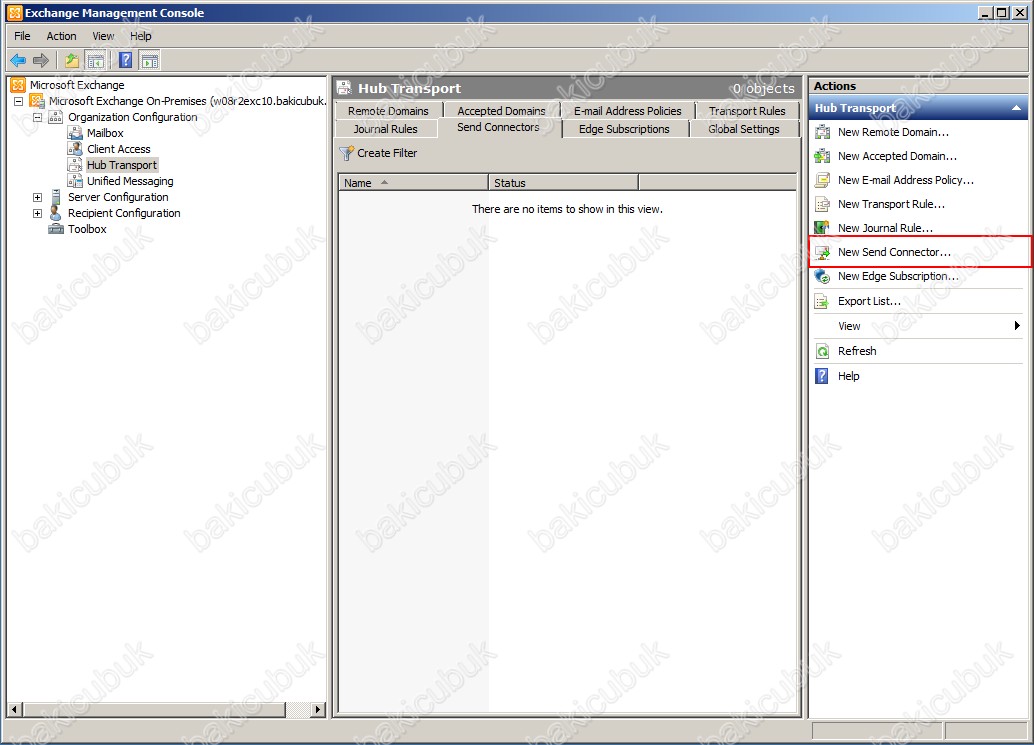Click the tree pane horizontal scrollbar thumb
Screen dimensions: 1034x745
[x=154, y=709]
